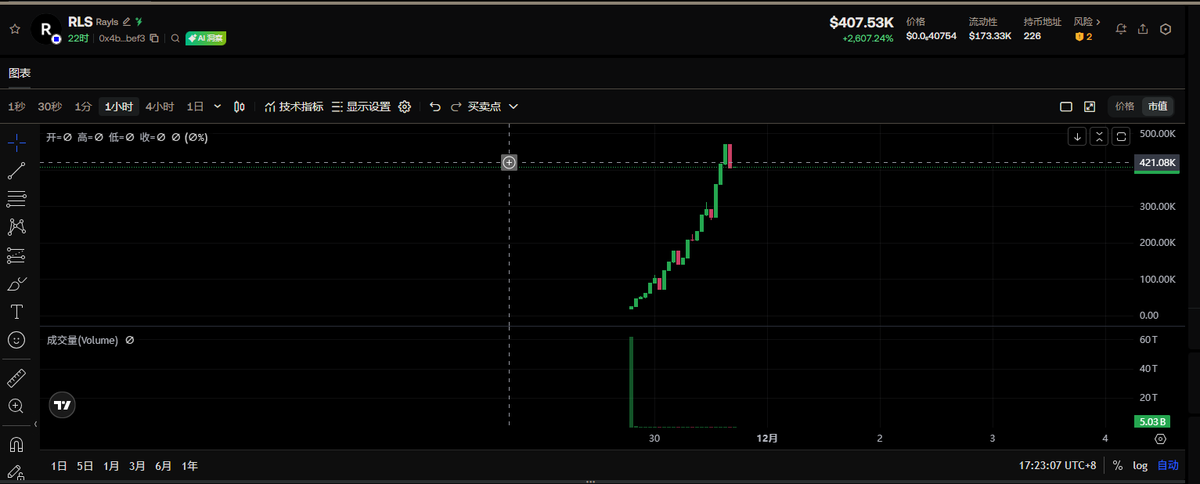This screenshot has height=484, width=1200.
Task: Select the 1小时 interval
Action: click(x=119, y=106)
